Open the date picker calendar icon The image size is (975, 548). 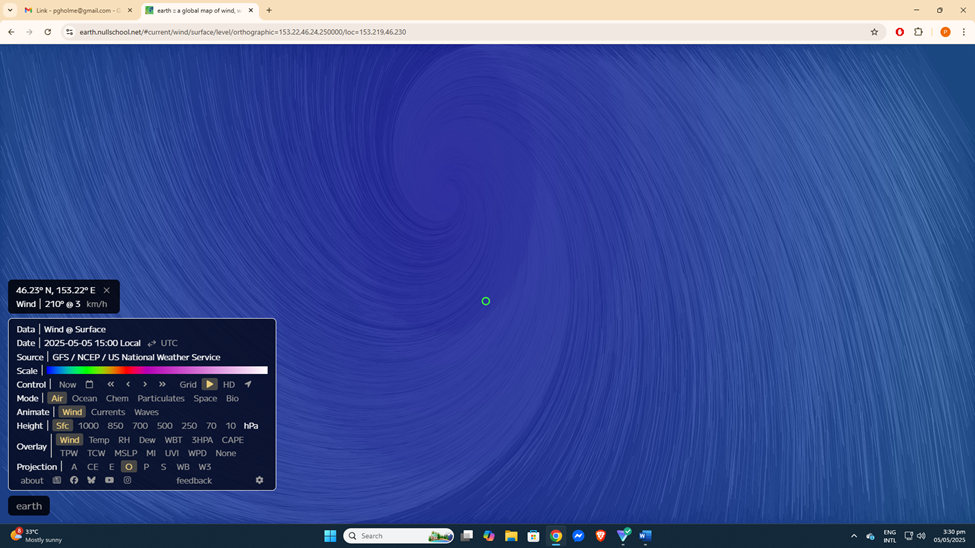pyautogui.click(x=90, y=384)
